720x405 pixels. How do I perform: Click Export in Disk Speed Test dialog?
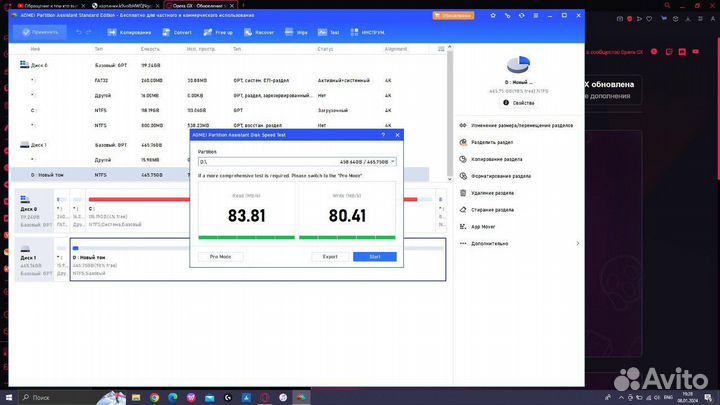click(x=330, y=257)
